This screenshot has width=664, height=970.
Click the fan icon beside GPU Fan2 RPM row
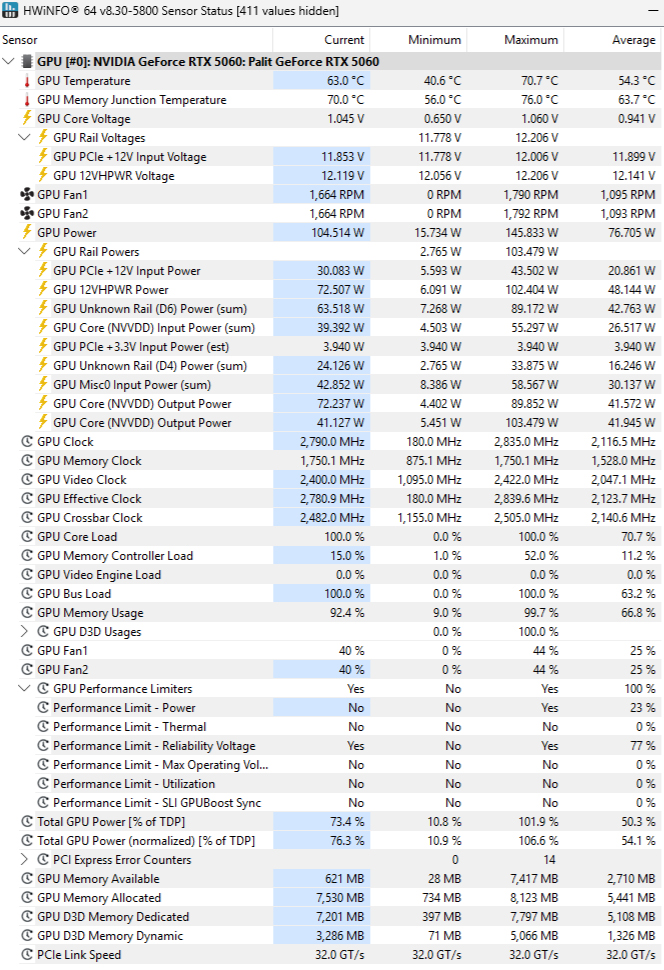coord(27,213)
